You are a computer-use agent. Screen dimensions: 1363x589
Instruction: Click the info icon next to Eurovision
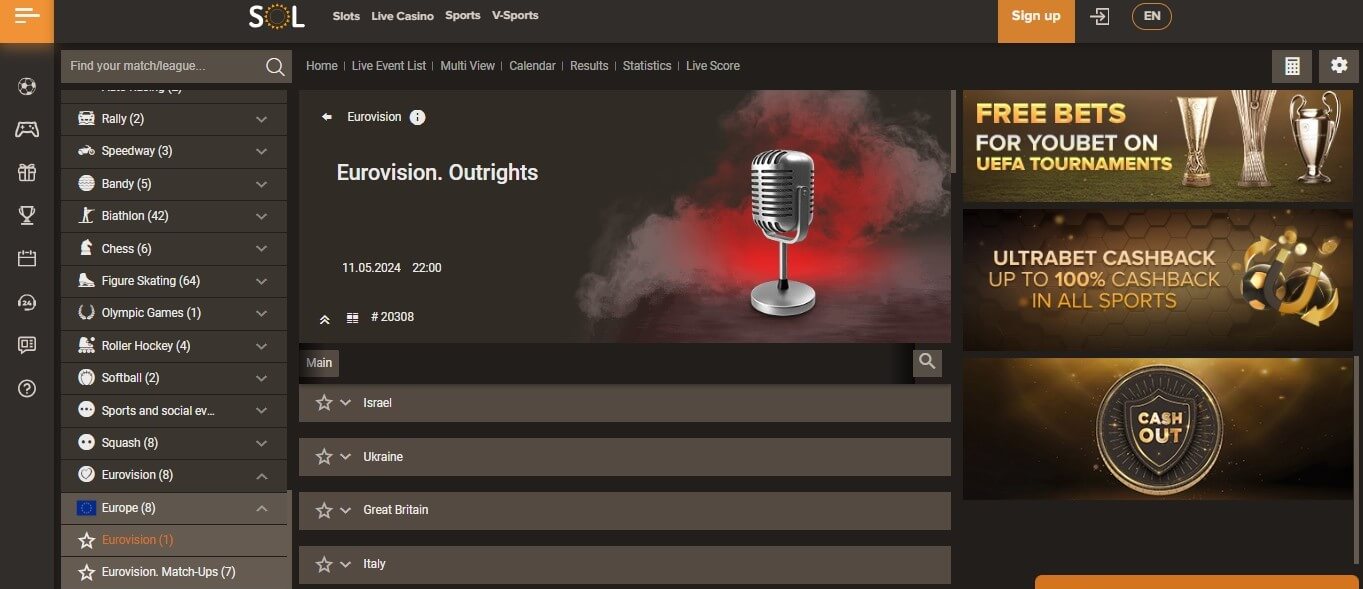point(418,117)
